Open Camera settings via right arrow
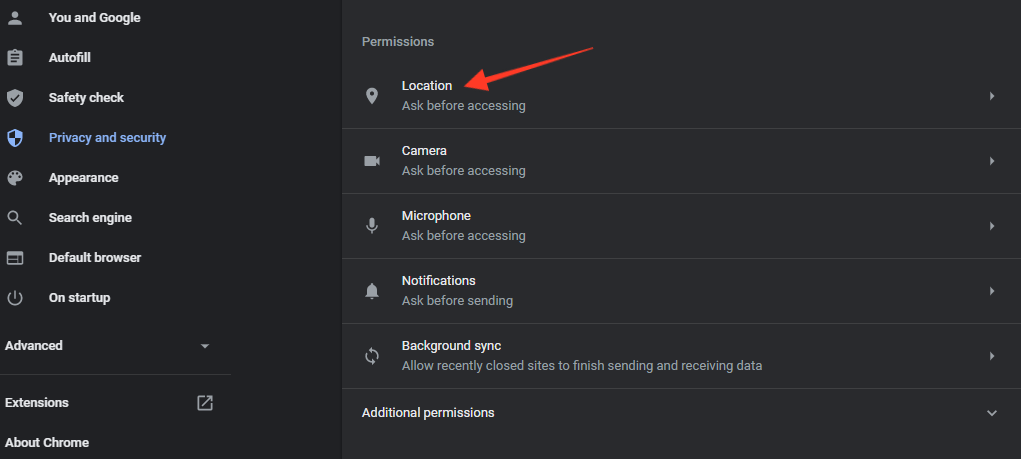This screenshot has width=1021, height=459. tap(992, 161)
